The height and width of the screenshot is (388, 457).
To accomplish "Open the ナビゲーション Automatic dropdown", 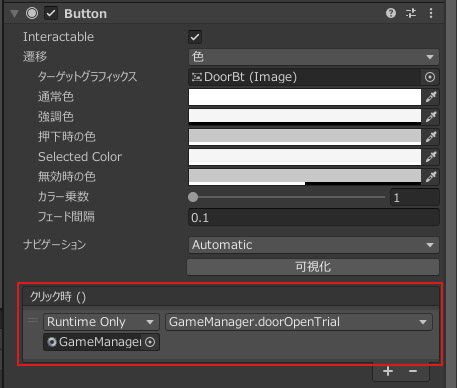I will (314, 245).
